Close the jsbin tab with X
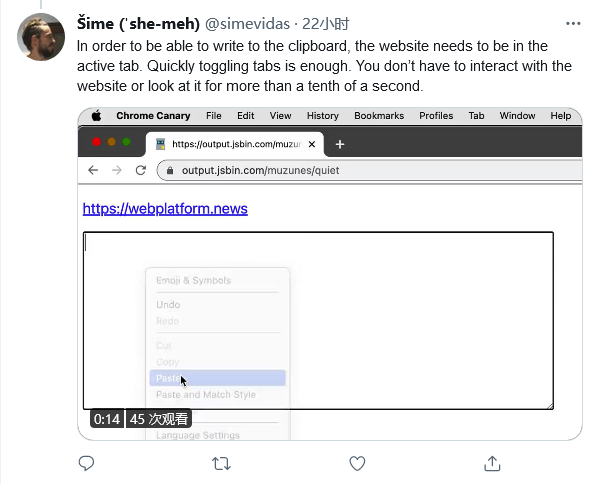Screen dimensions: 598x484 pos(312,144)
